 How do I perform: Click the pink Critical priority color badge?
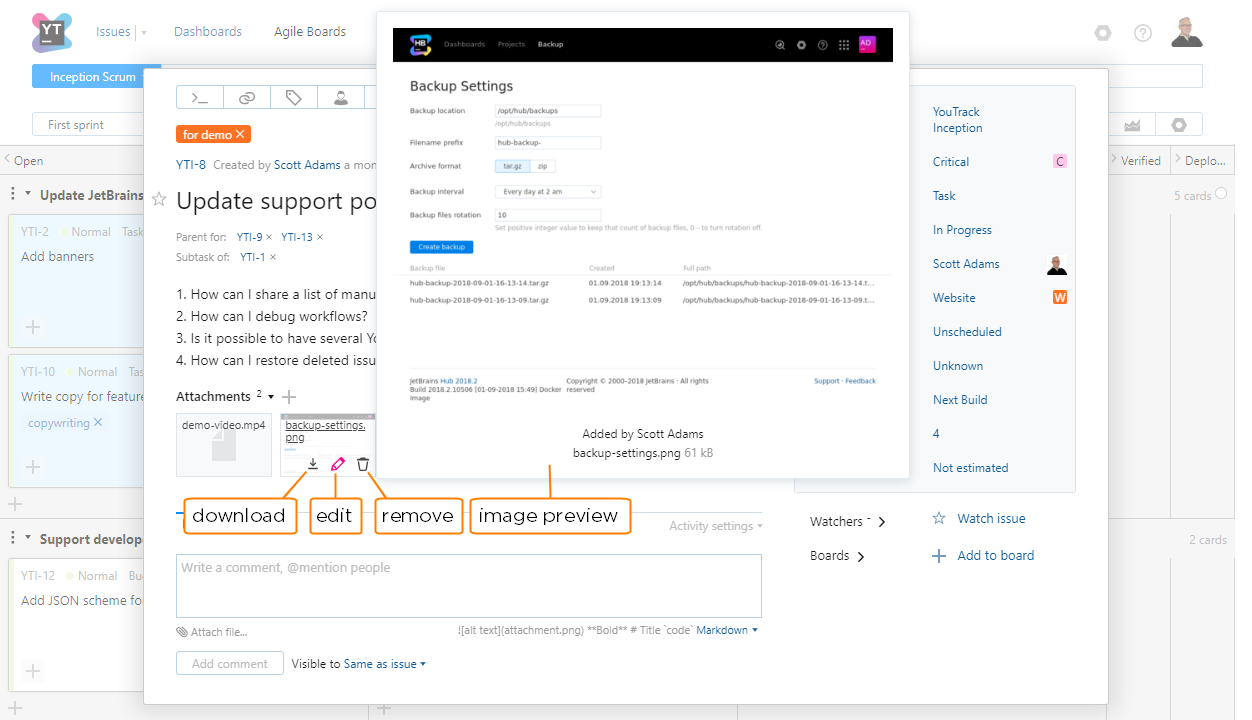(1060, 161)
